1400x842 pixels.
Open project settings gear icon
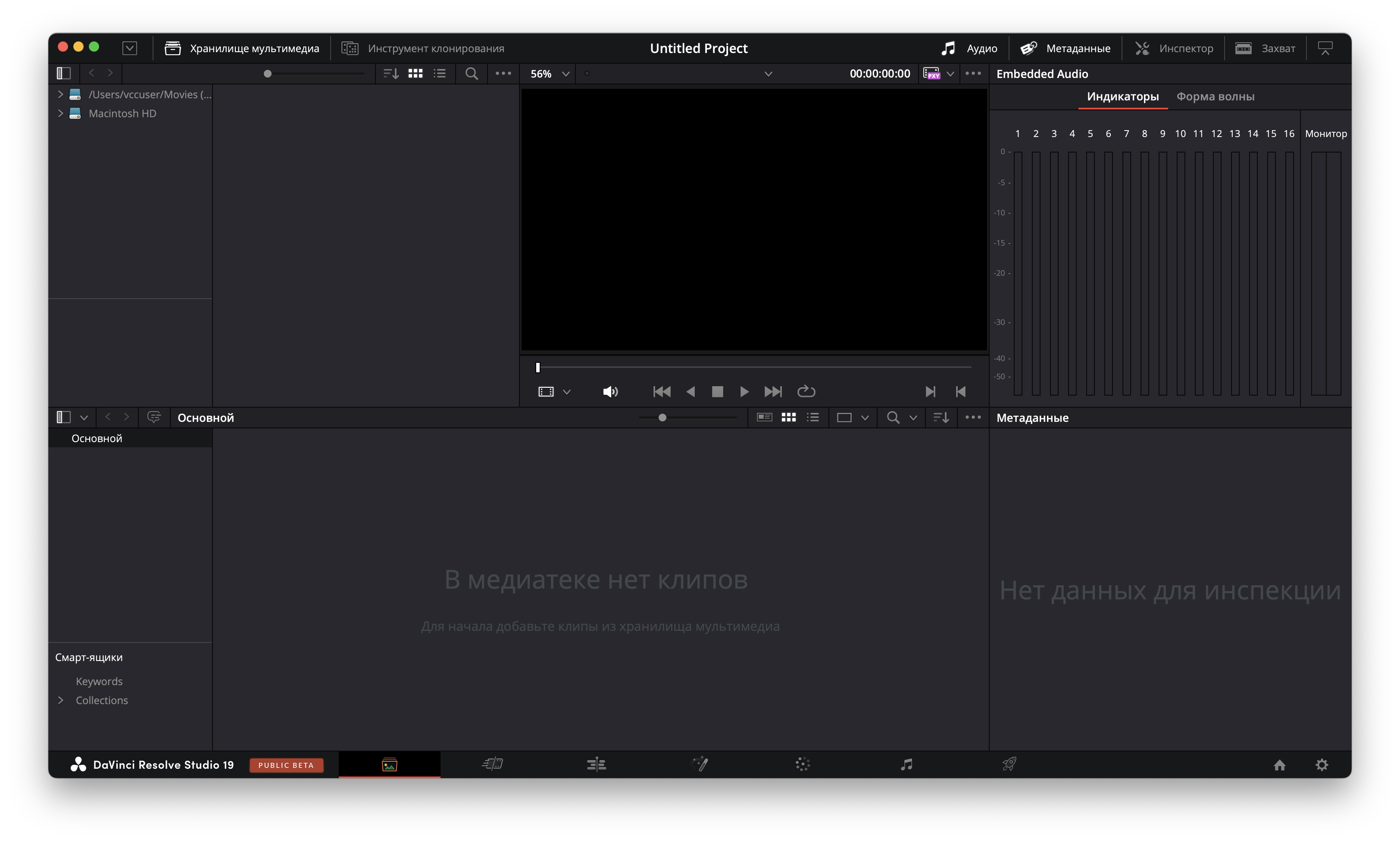pyautogui.click(x=1322, y=765)
